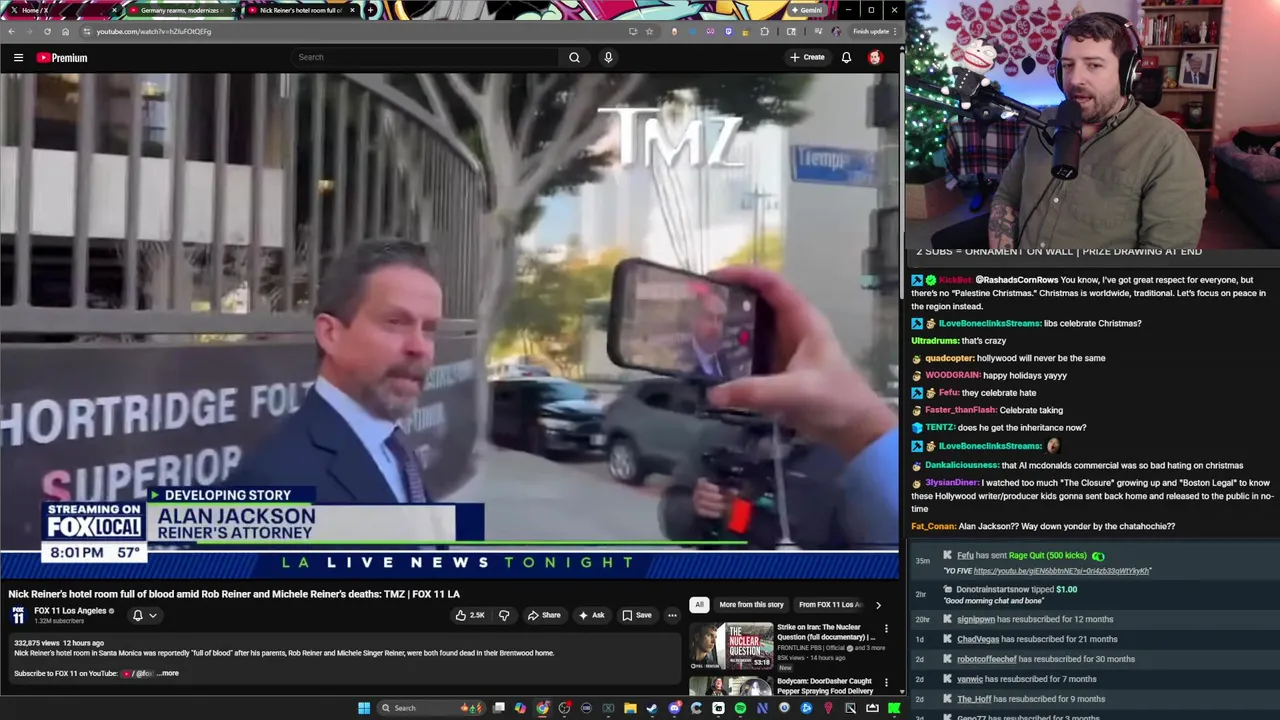Click chat username 'Ultradrums'
The height and width of the screenshot is (720, 1280).
(934, 341)
